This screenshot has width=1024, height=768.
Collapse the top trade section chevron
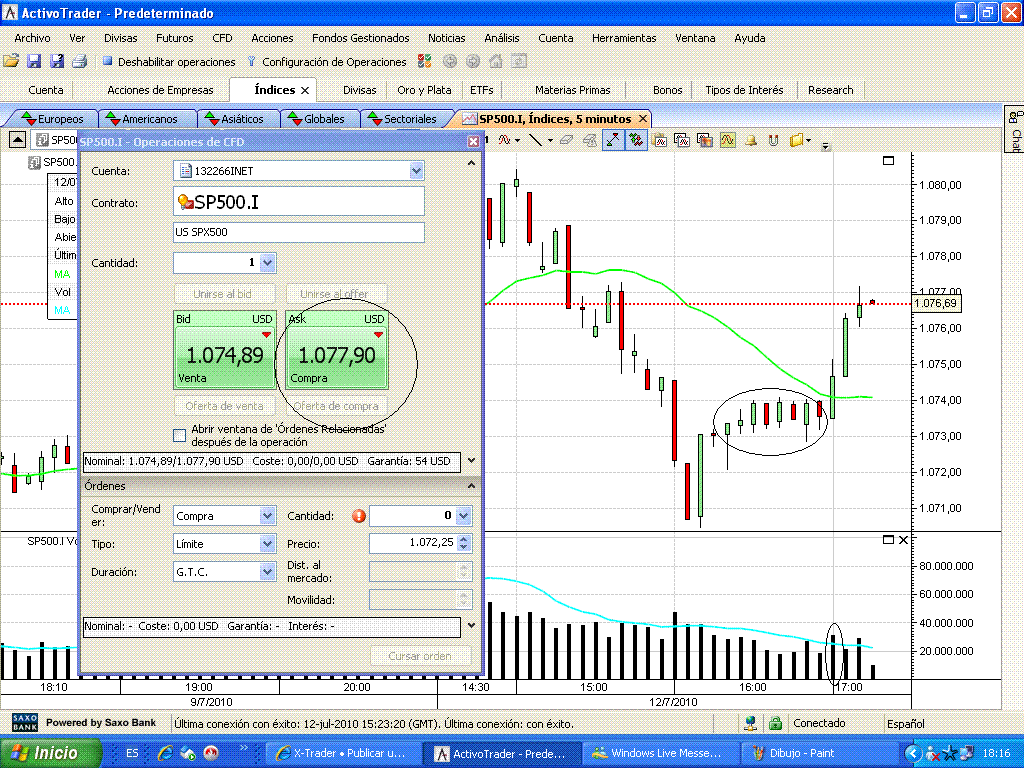click(x=472, y=163)
